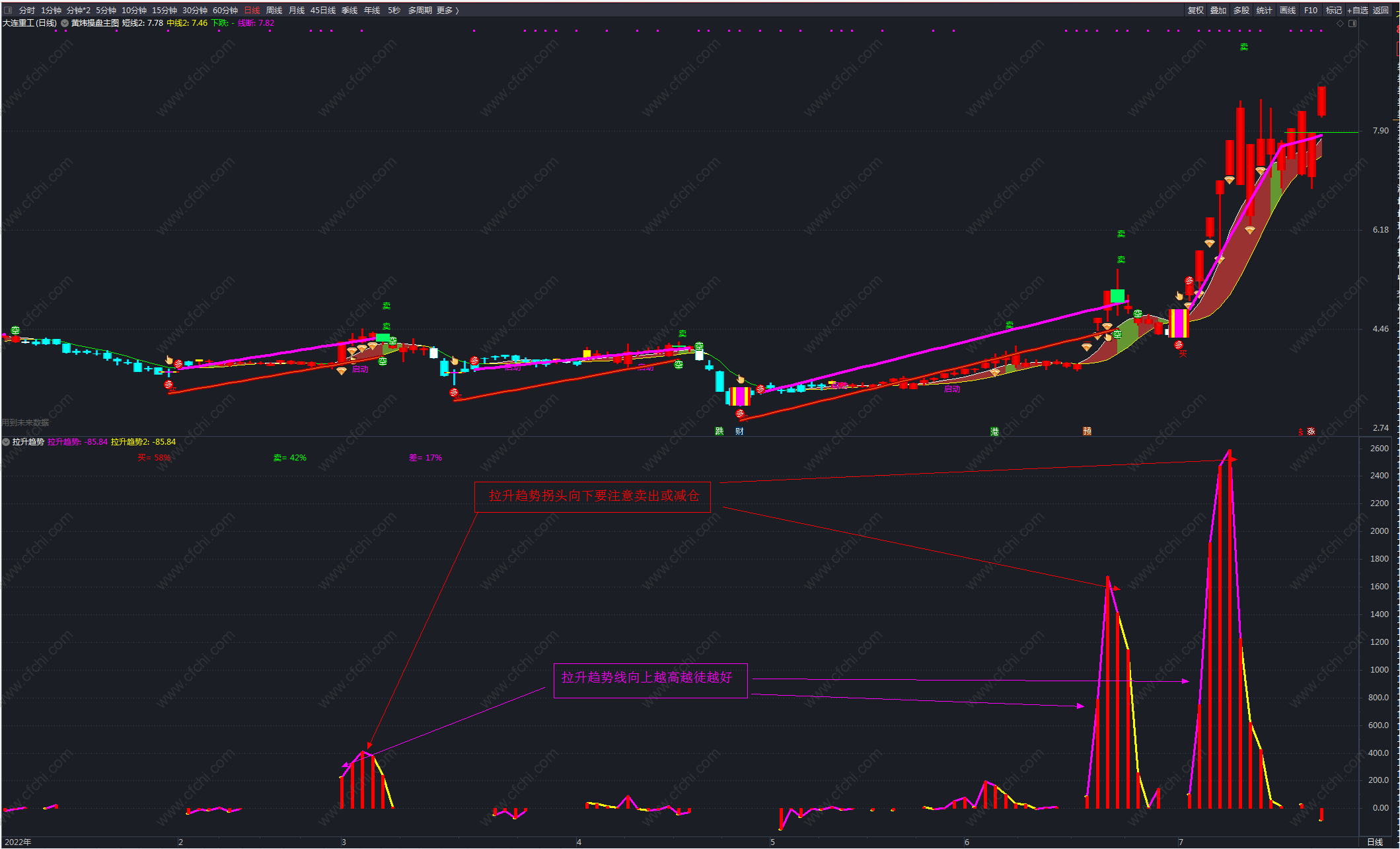Image resolution: width=1400 pixels, height=849 pixels.
Task: Click the 预 event marker icon
Action: click(x=1087, y=431)
